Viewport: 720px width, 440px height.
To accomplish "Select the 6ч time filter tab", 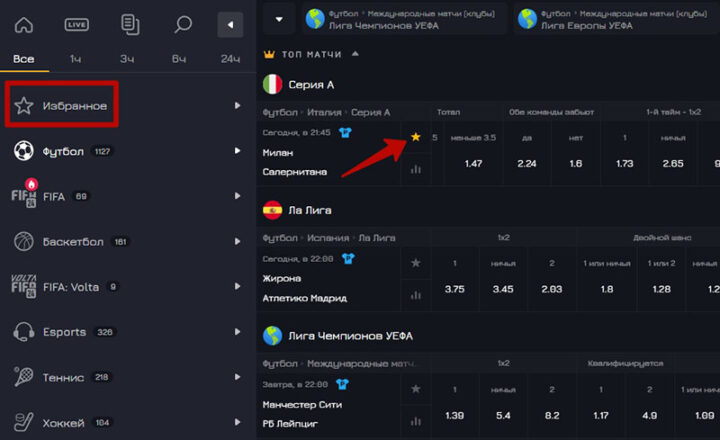I will pyautogui.click(x=179, y=59).
